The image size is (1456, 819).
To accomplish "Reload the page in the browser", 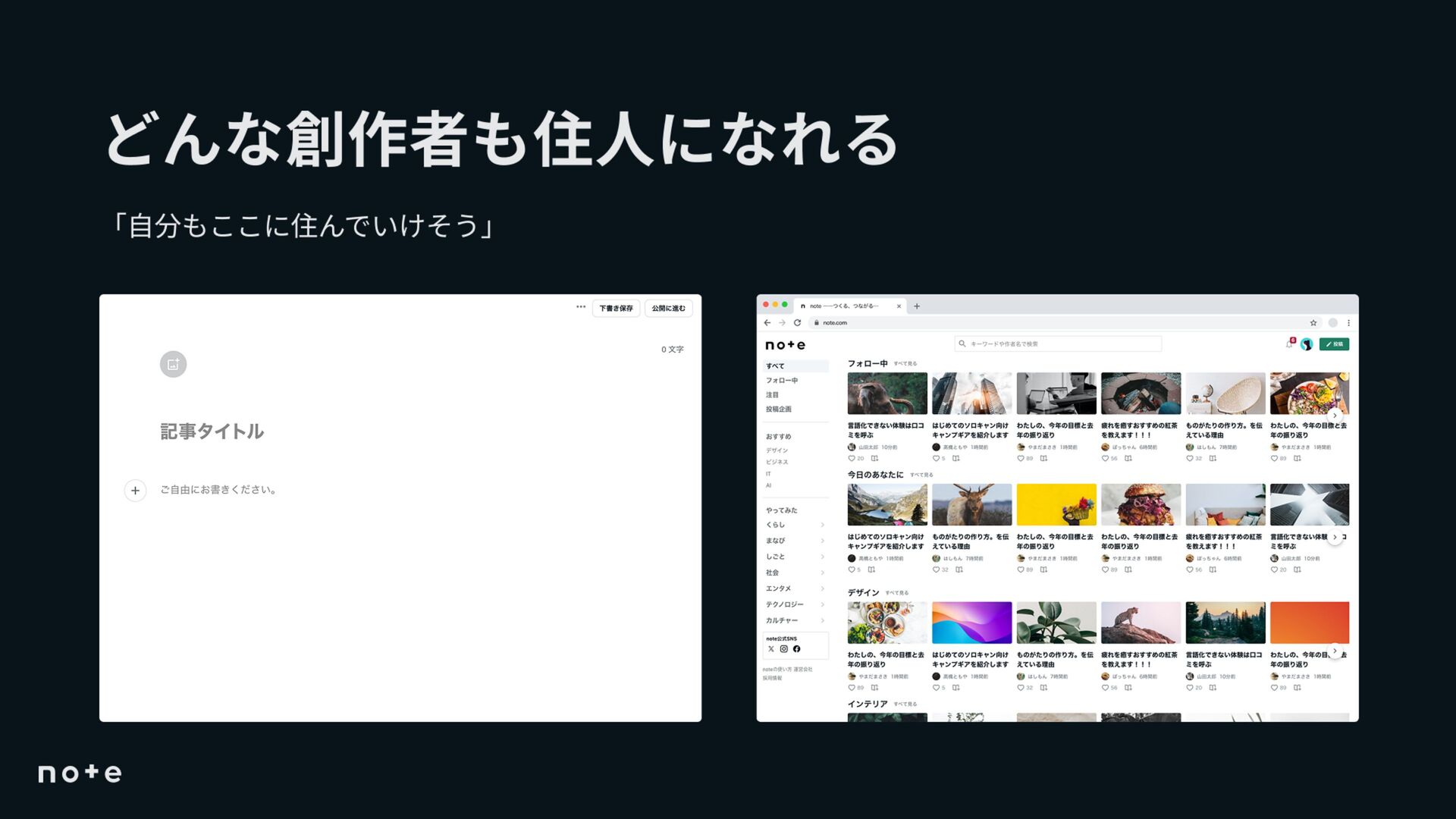I will coord(798,323).
